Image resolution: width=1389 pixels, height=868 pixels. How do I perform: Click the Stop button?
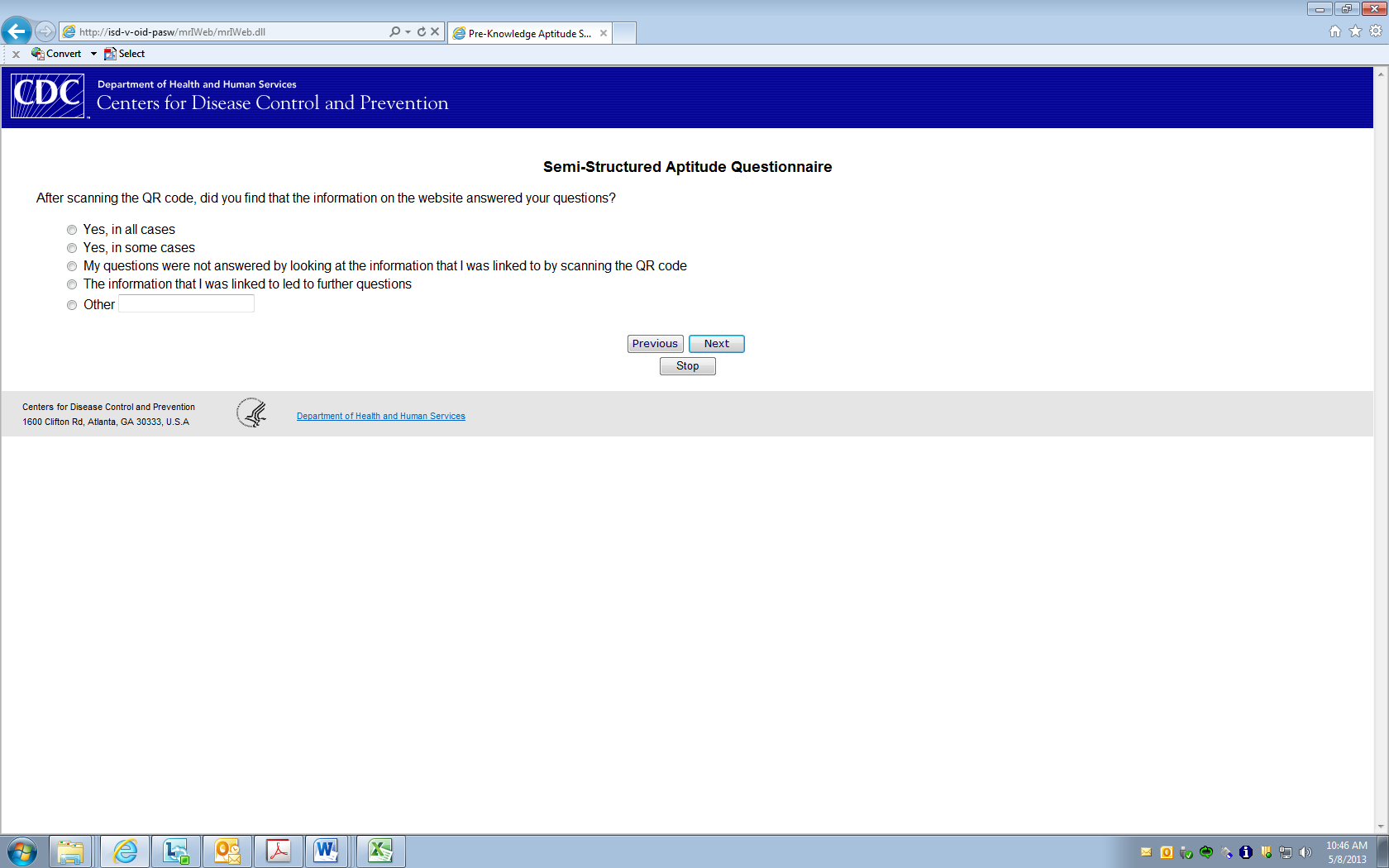[688, 366]
